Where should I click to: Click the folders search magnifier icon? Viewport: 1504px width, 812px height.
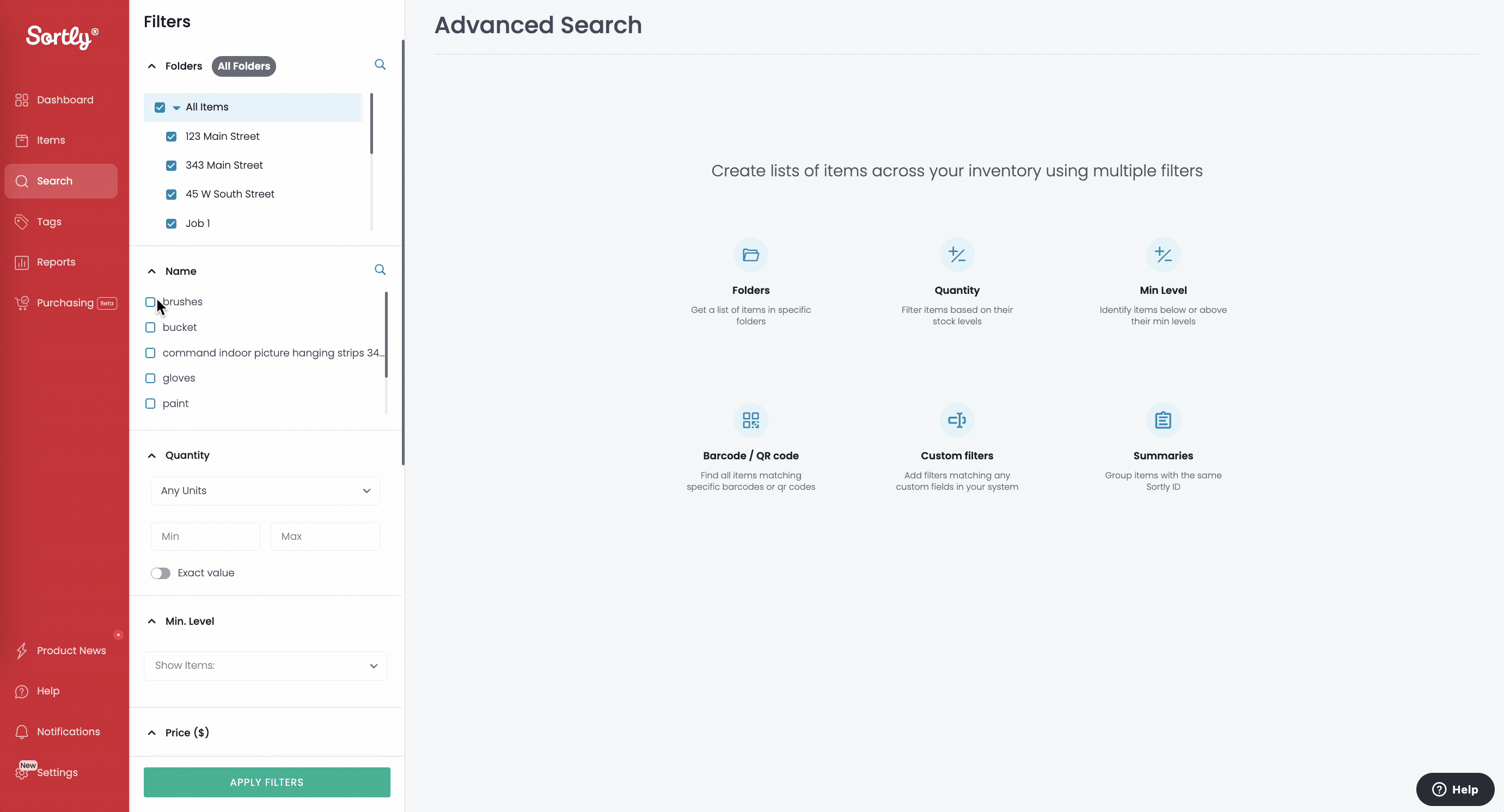(380, 65)
